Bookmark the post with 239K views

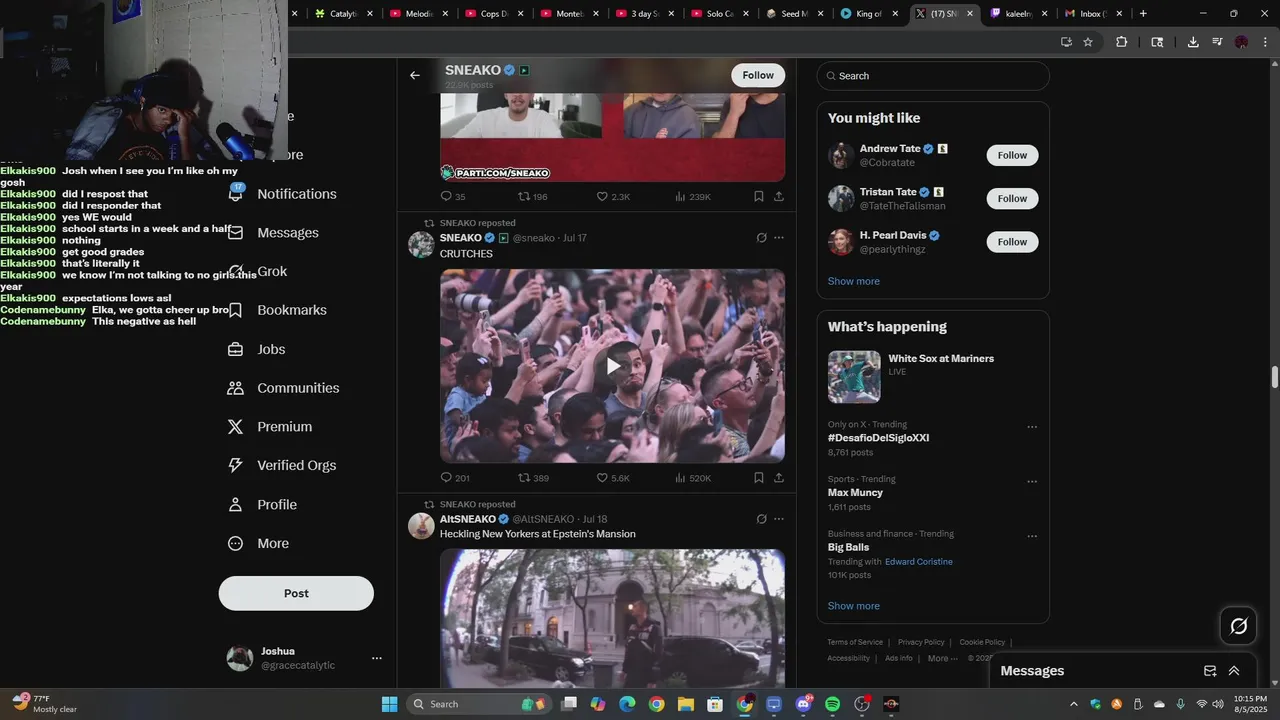759,197
